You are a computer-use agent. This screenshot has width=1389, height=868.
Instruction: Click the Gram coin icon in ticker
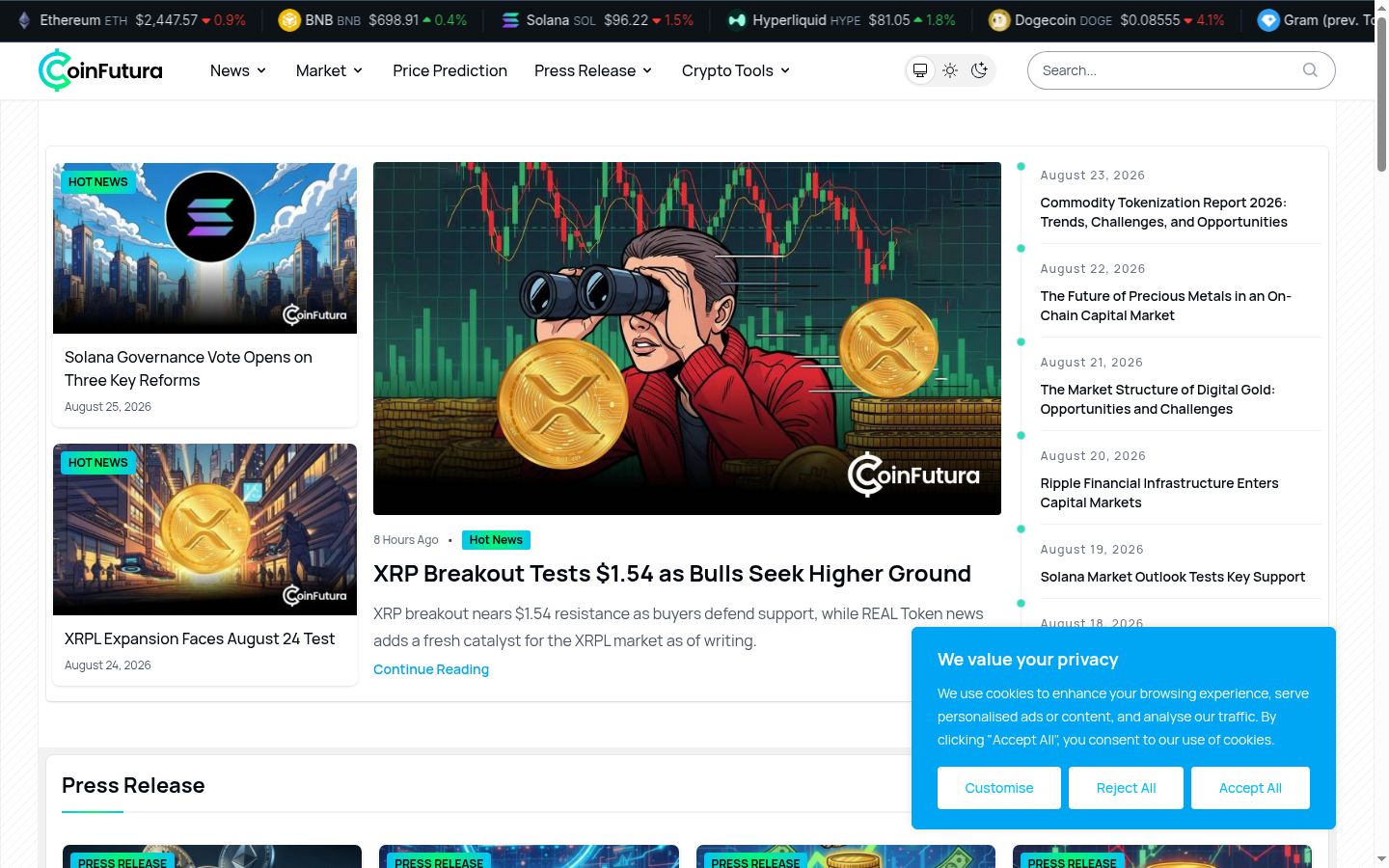pos(1268,20)
